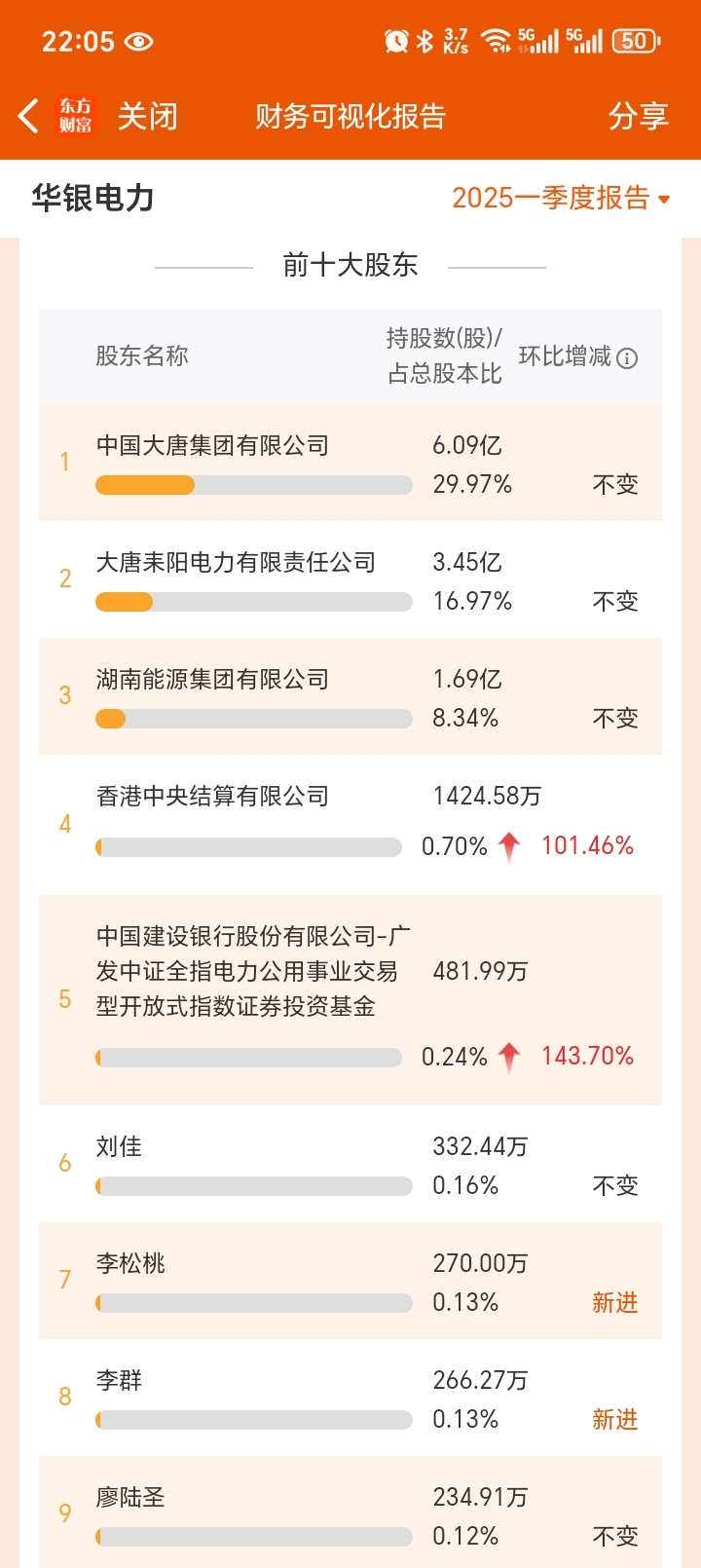
Task: Tap the battery indicator in status bar
Action: (x=637, y=41)
